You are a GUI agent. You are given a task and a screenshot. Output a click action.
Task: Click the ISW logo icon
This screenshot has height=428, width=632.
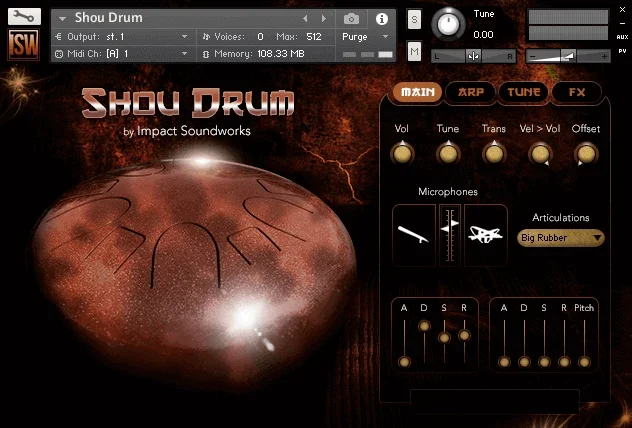(x=23, y=45)
